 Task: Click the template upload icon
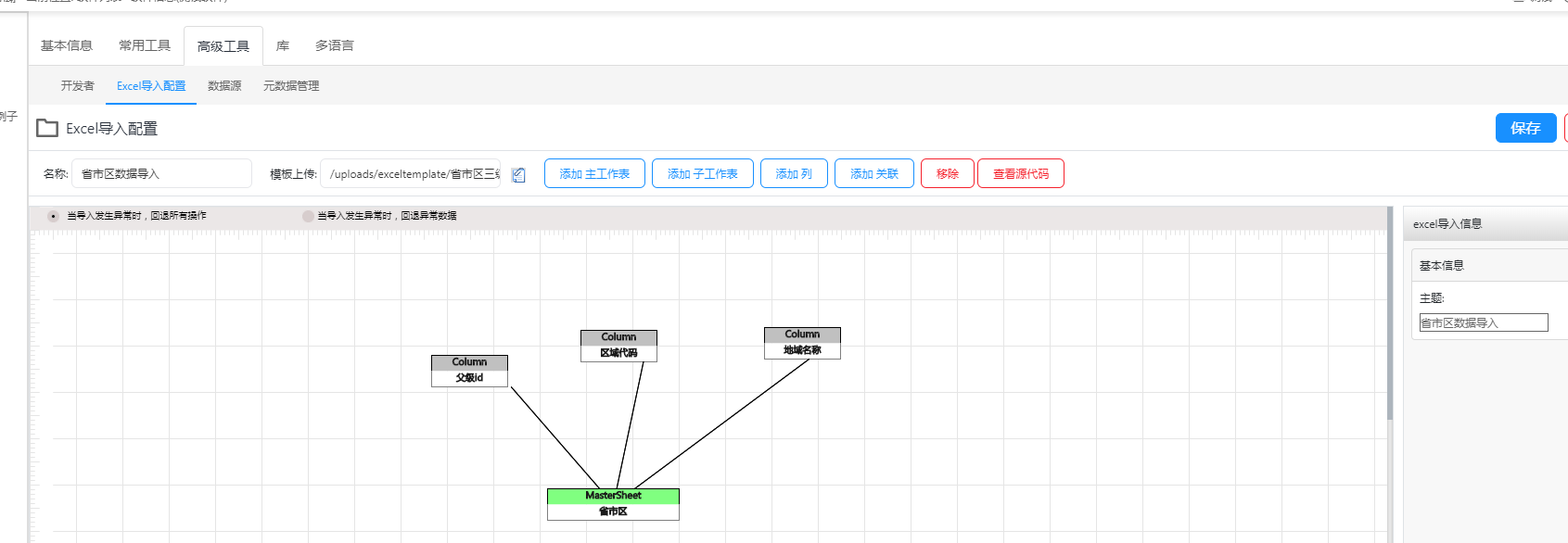[518, 175]
